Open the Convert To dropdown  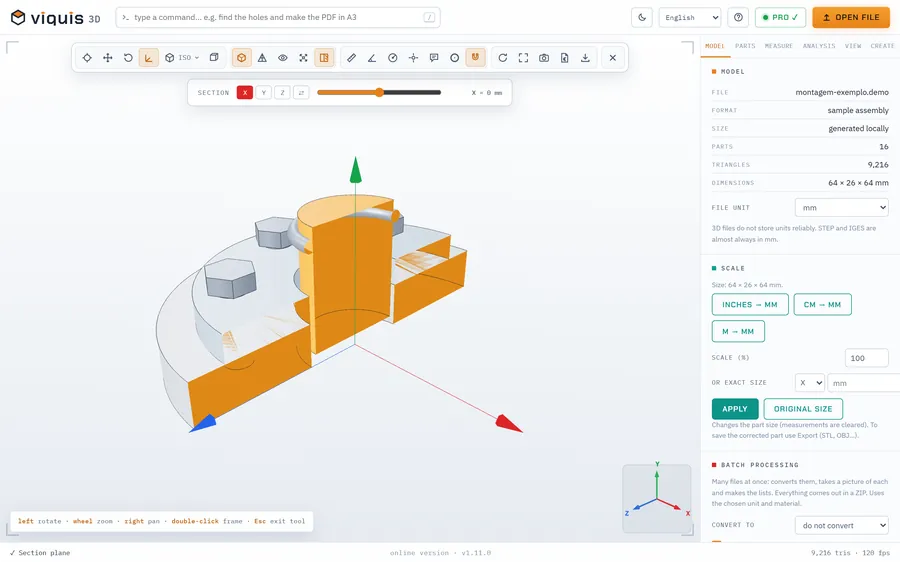841,525
